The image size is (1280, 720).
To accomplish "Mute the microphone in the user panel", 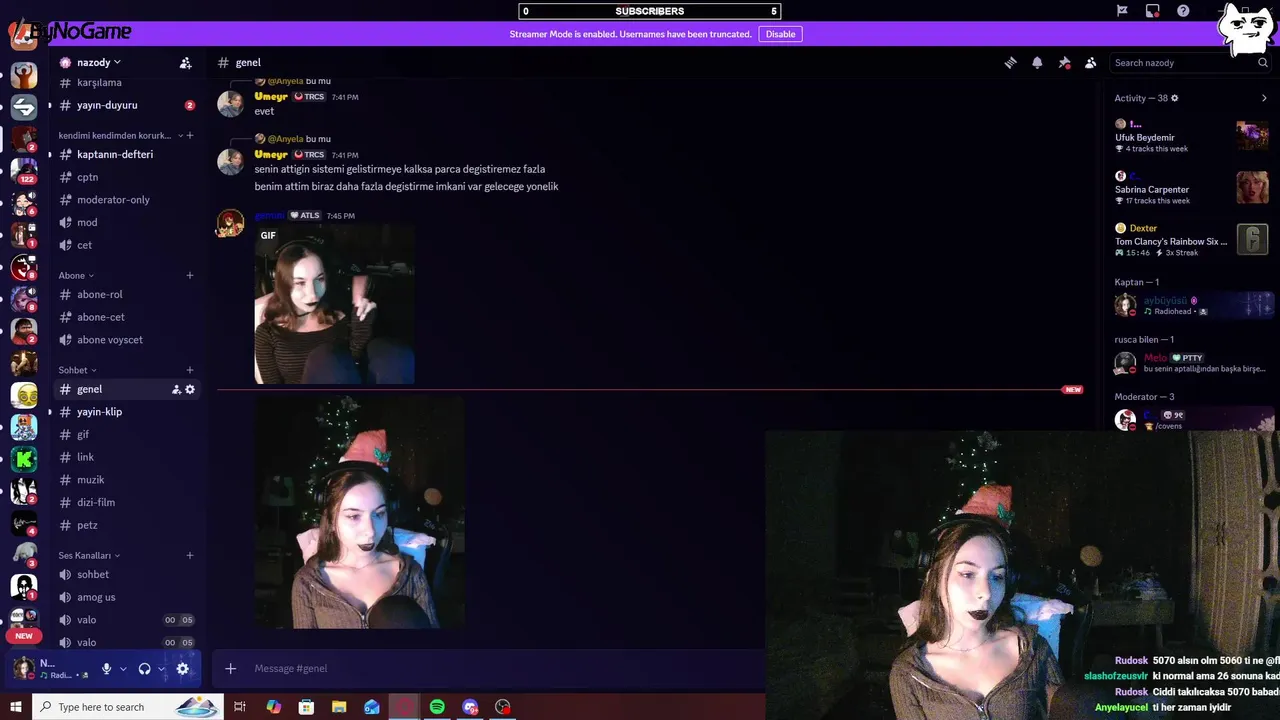I will [x=106, y=669].
